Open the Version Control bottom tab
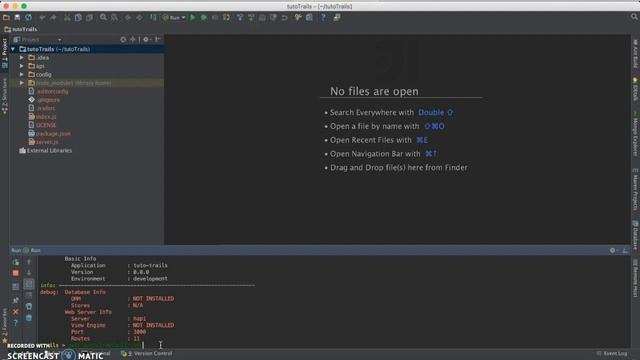This screenshot has width=640, height=360. [147, 353]
